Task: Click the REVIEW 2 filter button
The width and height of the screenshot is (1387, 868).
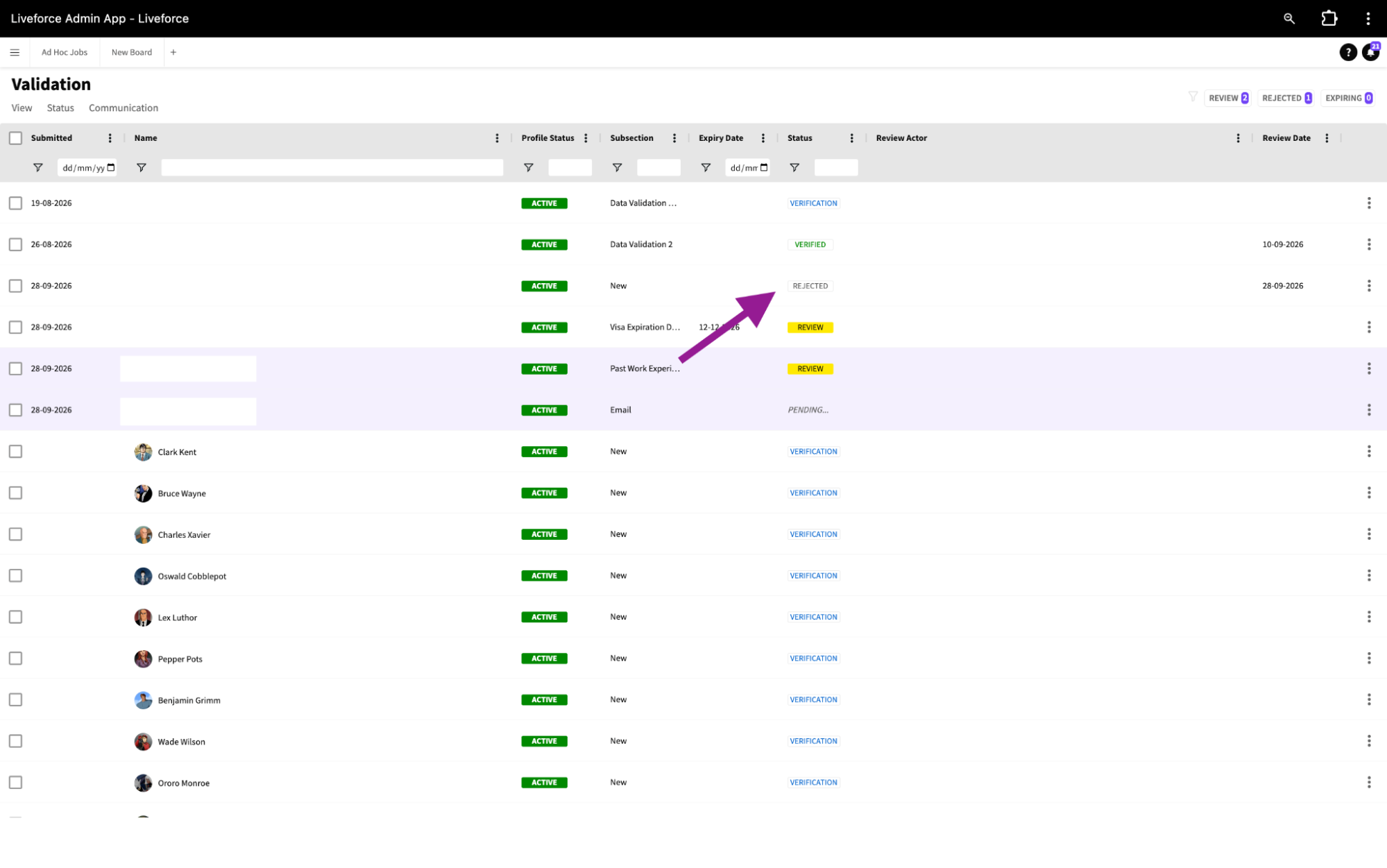Action: point(1227,98)
